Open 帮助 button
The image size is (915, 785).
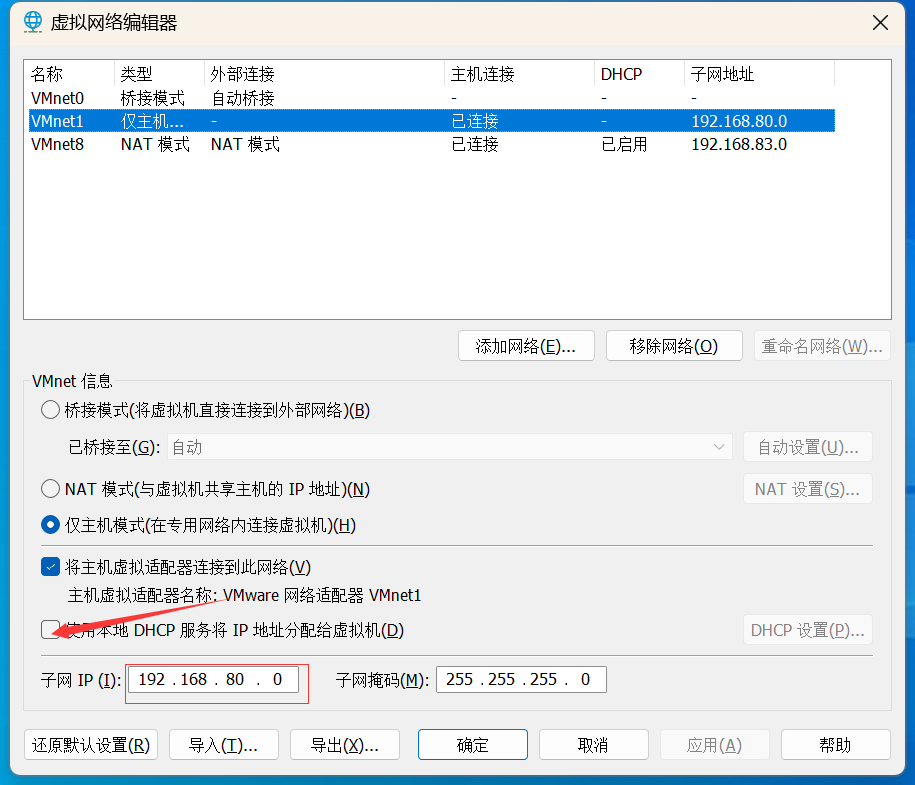[836, 745]
